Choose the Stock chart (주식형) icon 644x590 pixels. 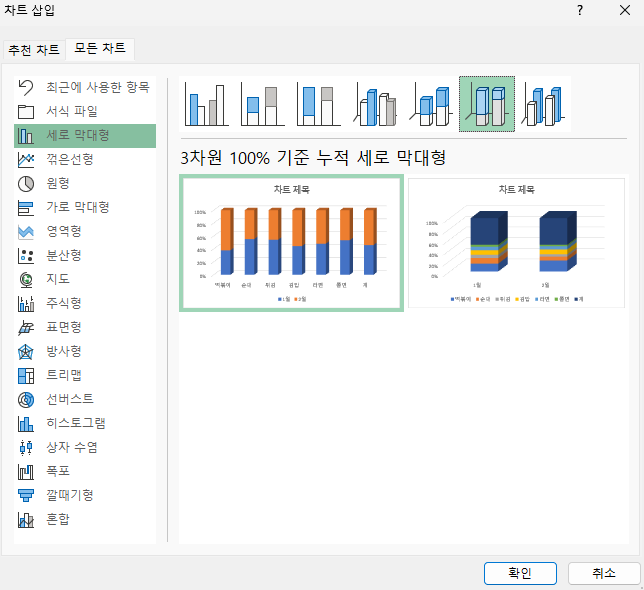(x=26, y=303)
